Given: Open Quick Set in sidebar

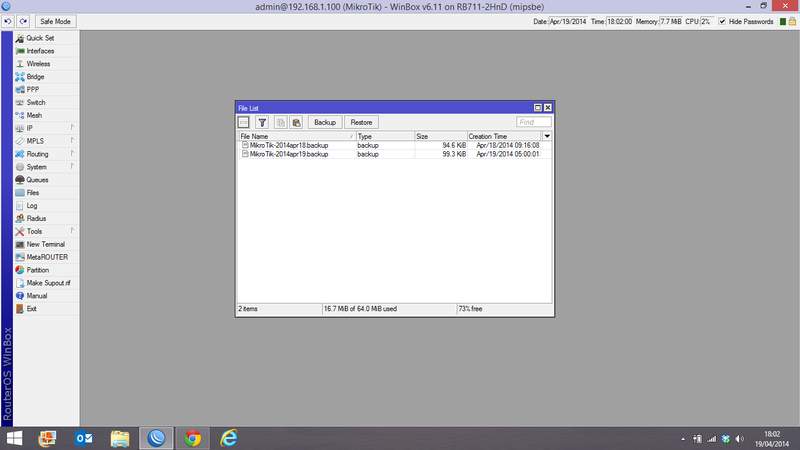Looking at the screenshot, I should tap(40, 38).
